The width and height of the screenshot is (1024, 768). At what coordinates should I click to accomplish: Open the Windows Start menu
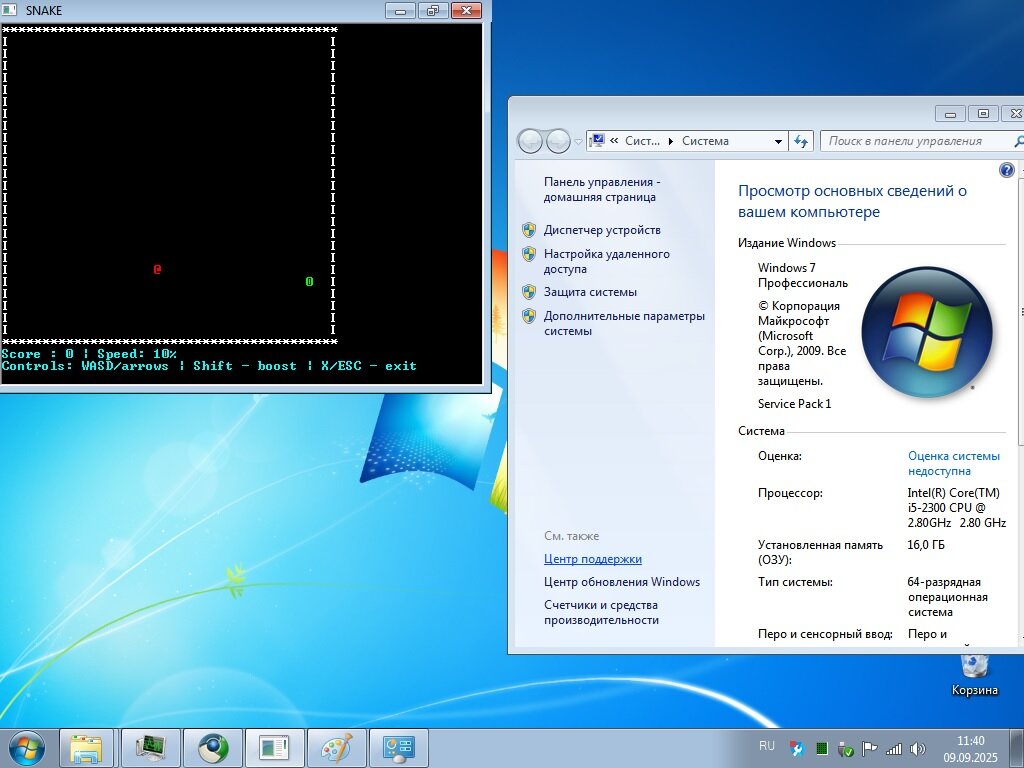point(27,748)
